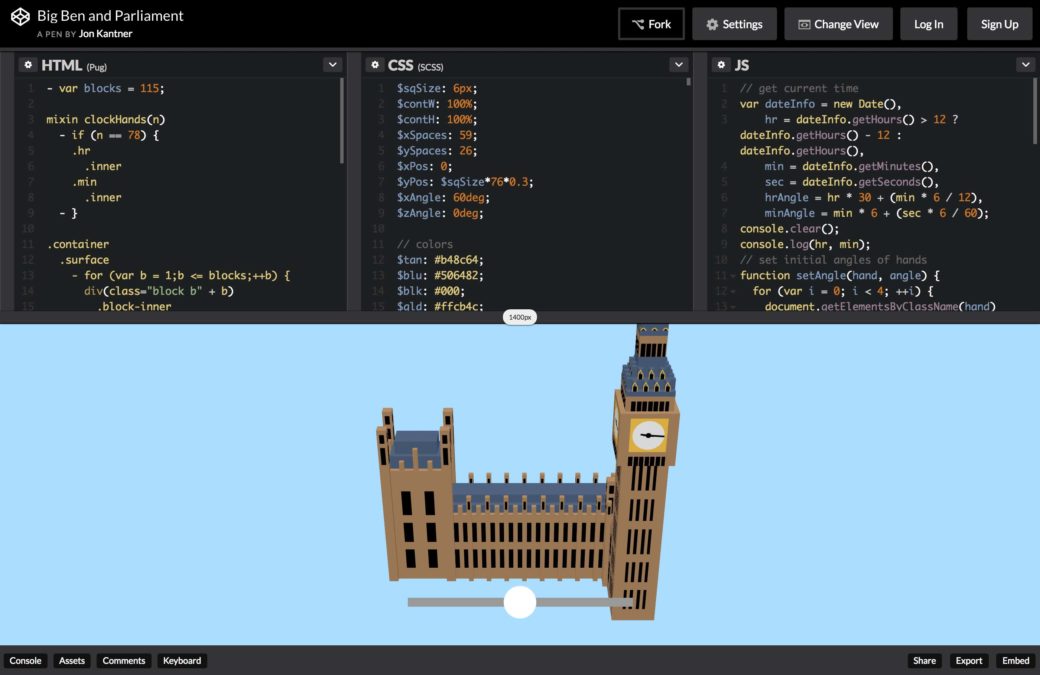Click the Log In button
This screenshot has height=675, width=1040.
pos(928,24)
